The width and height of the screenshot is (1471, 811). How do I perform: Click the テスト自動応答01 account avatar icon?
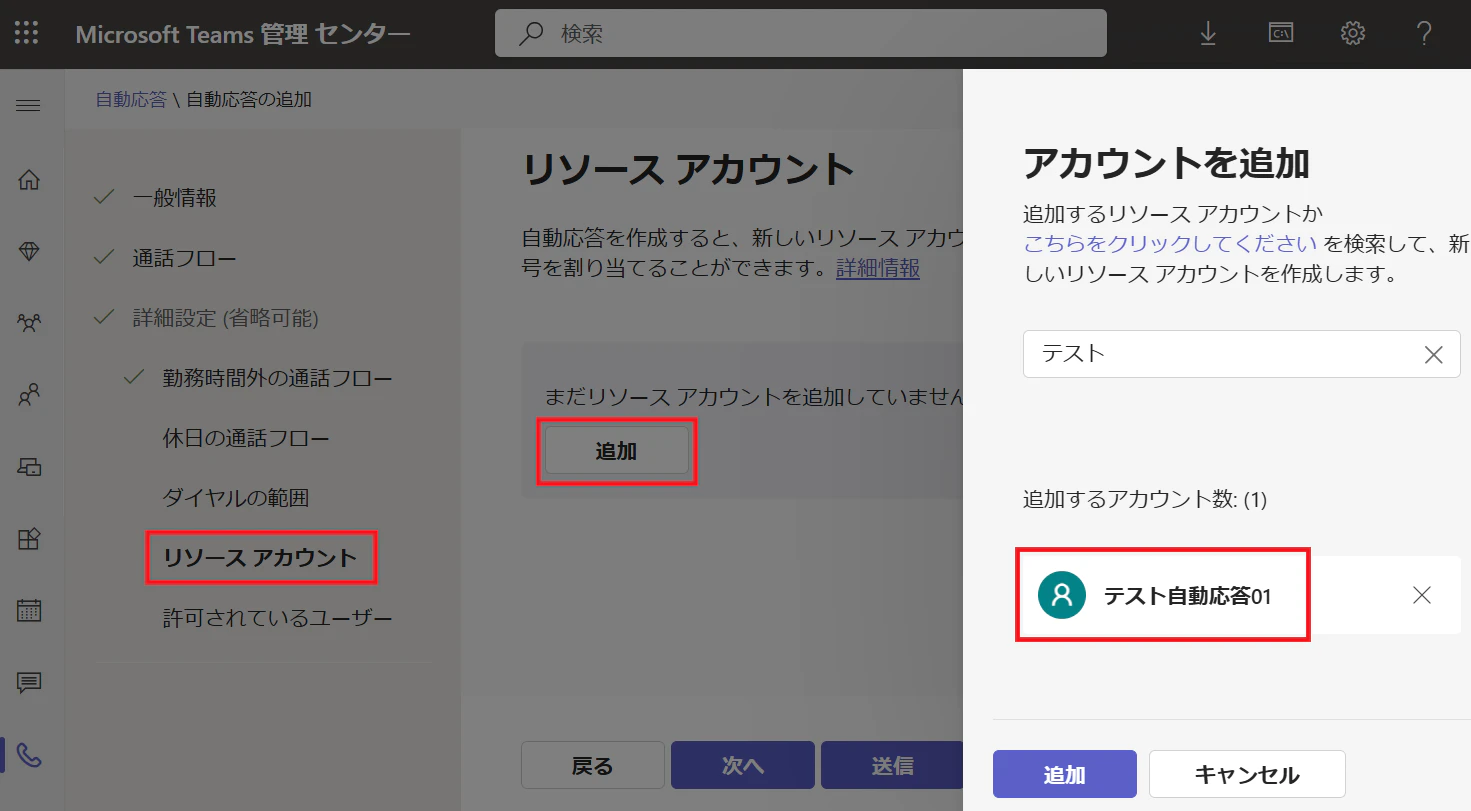coord(1062,595)
